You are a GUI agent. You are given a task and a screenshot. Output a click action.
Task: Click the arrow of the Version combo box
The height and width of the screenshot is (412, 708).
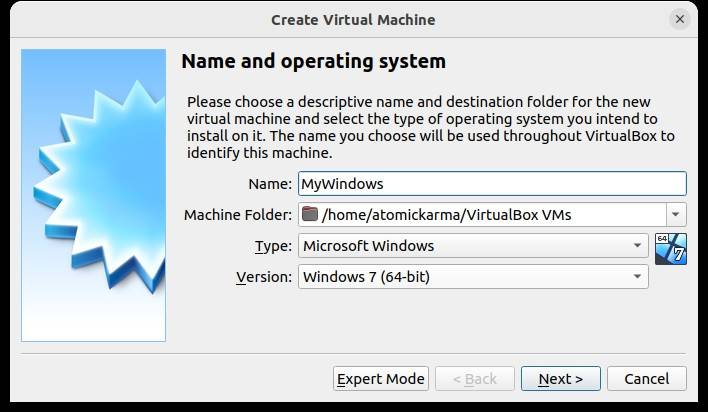(x=638, y=276)
